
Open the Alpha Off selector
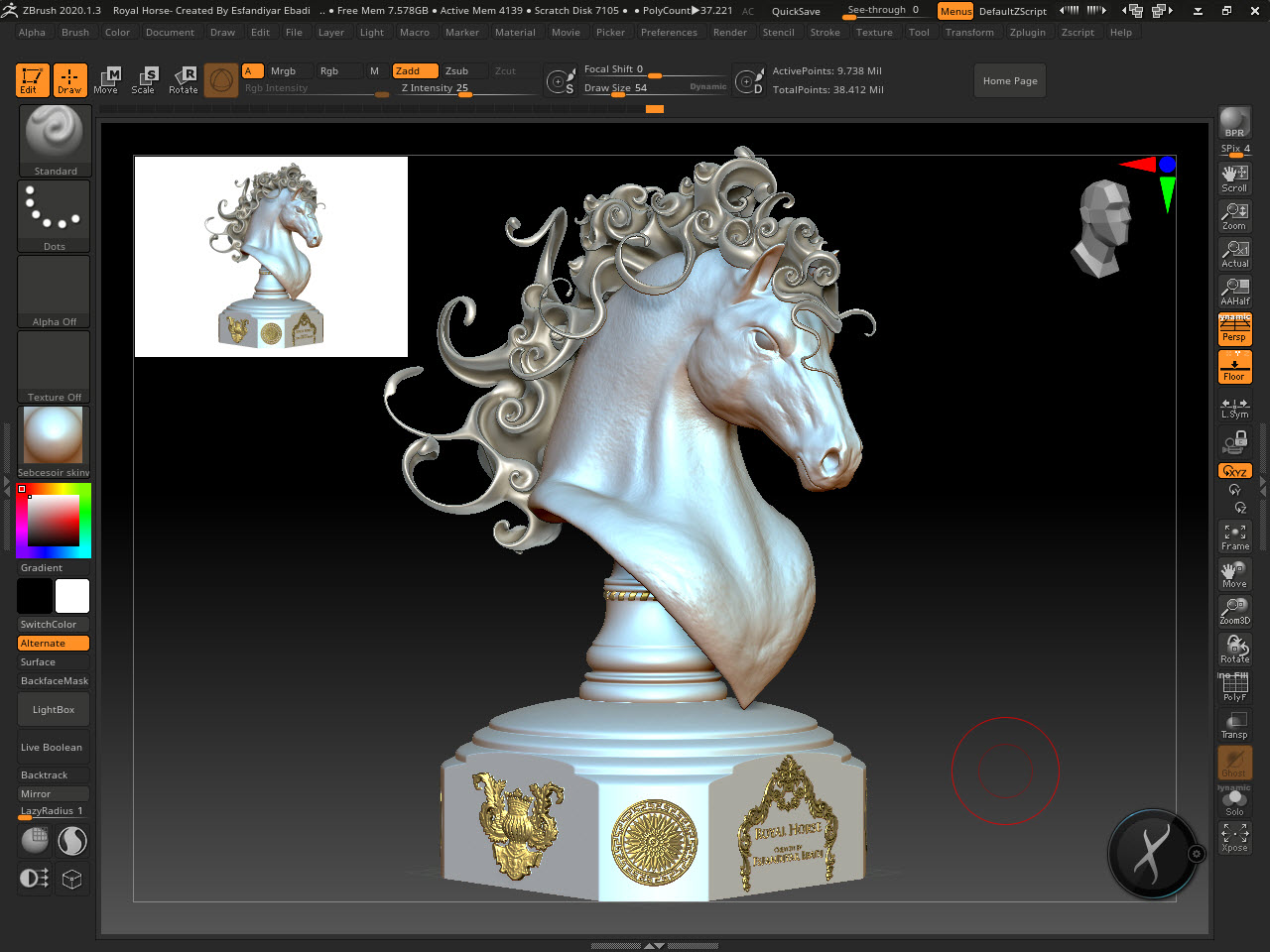pos(55,292)
